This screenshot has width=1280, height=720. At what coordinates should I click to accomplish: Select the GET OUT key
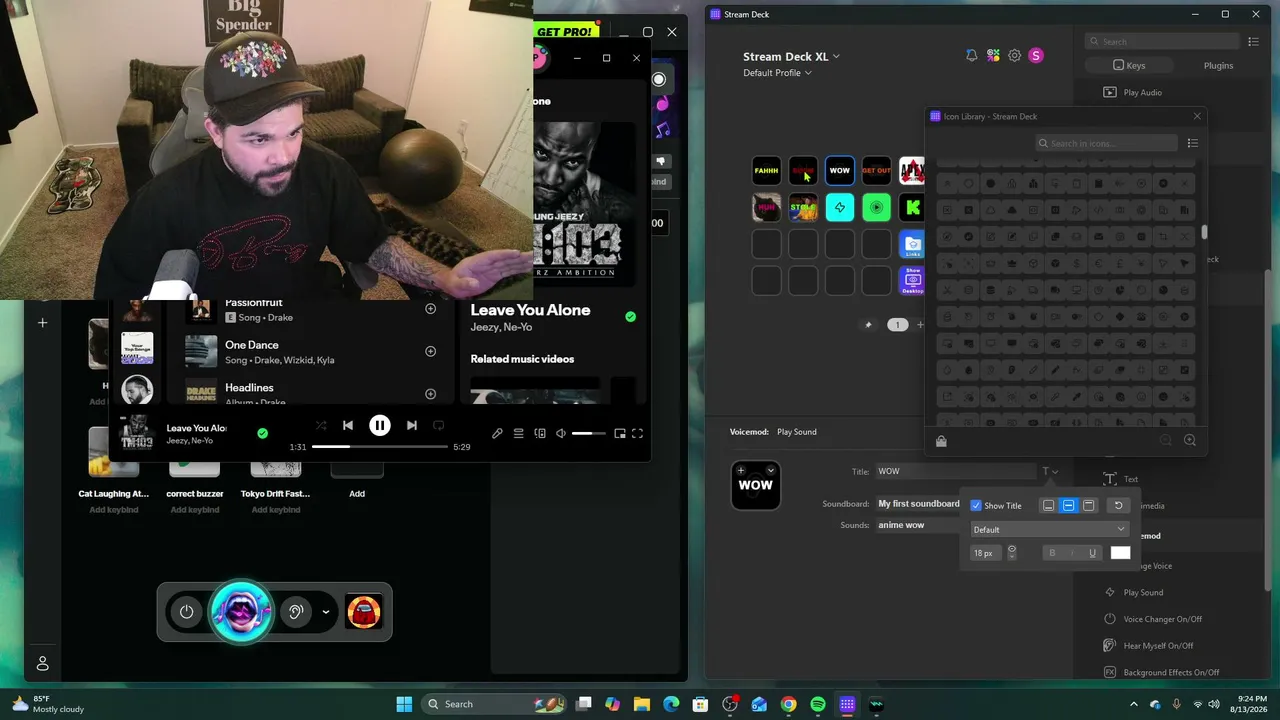click(x=876, y=171)
